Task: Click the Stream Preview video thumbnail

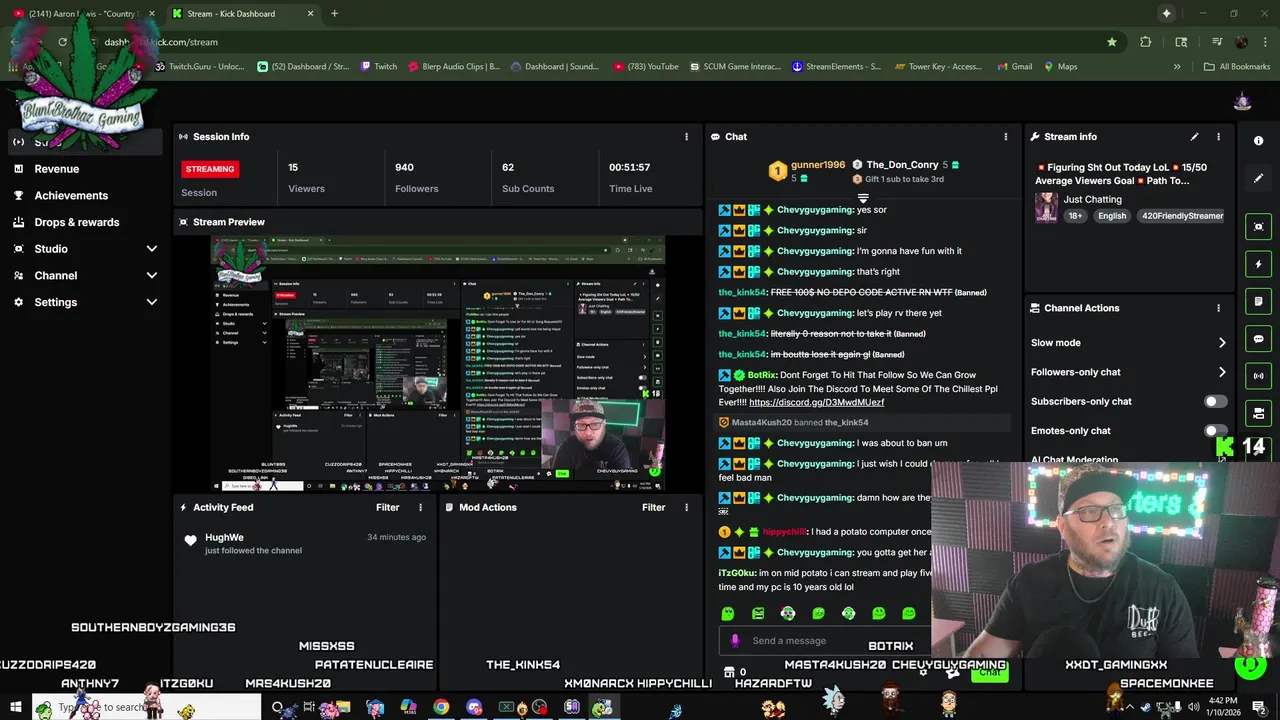Action: [x=437, y=364]
